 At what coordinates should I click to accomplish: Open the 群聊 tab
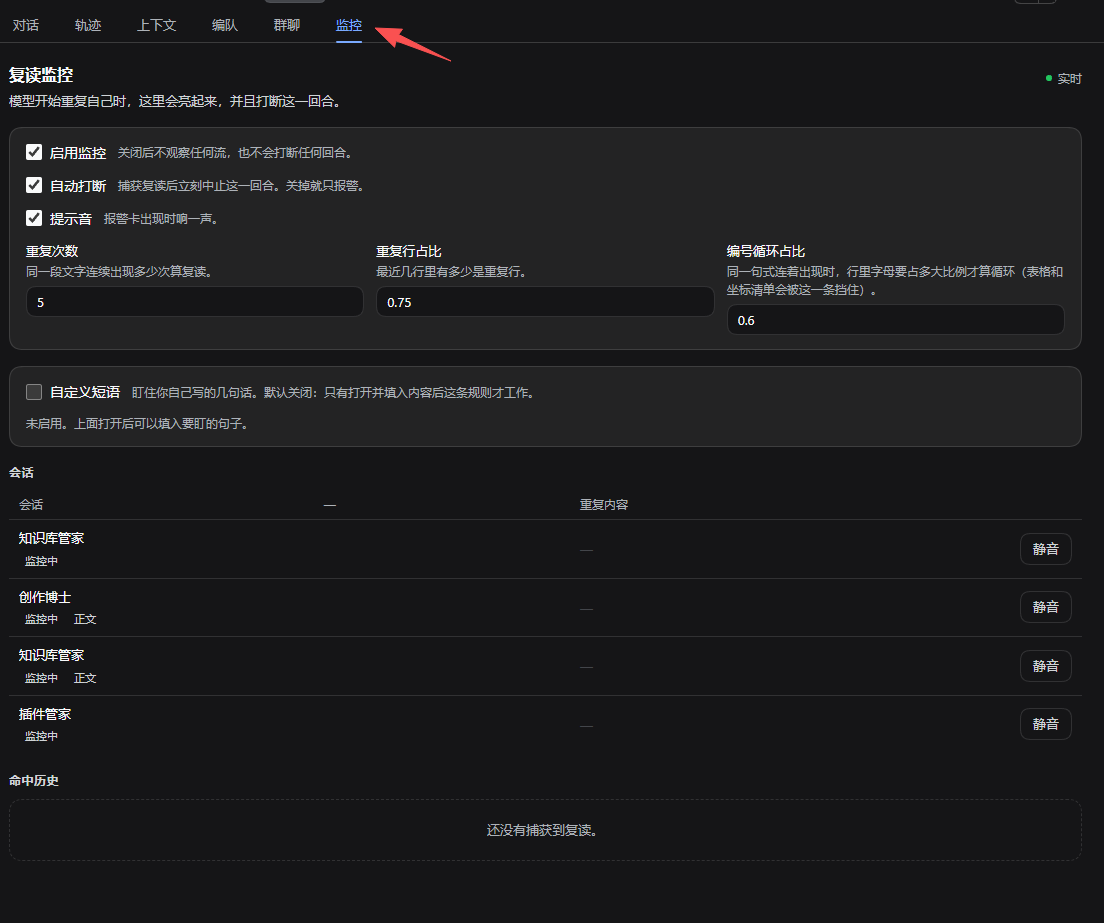pyautogui.click(x=287, y=25)
